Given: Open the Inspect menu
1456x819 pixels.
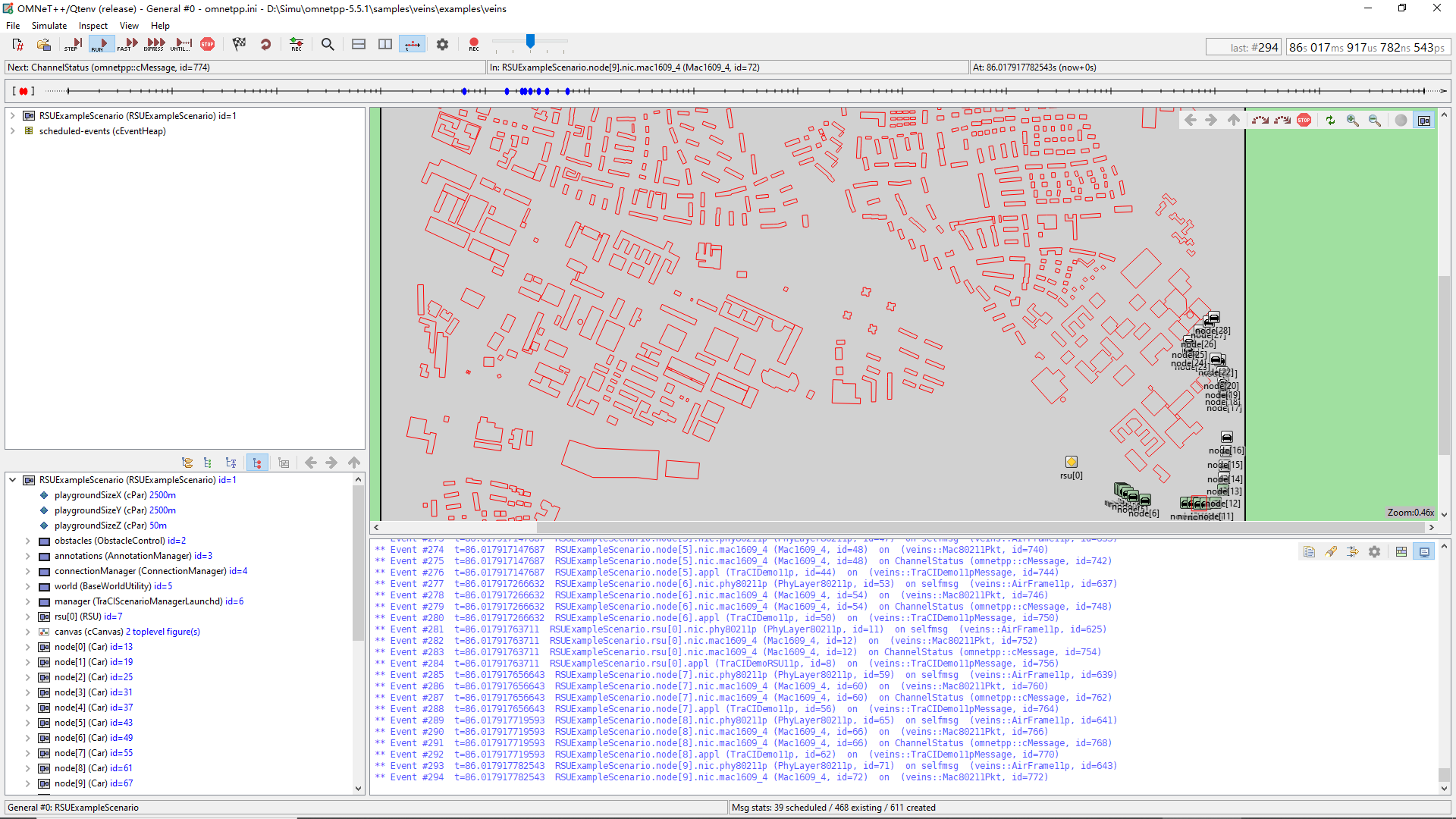Looking at the screenshot, I should coord(93,25).
